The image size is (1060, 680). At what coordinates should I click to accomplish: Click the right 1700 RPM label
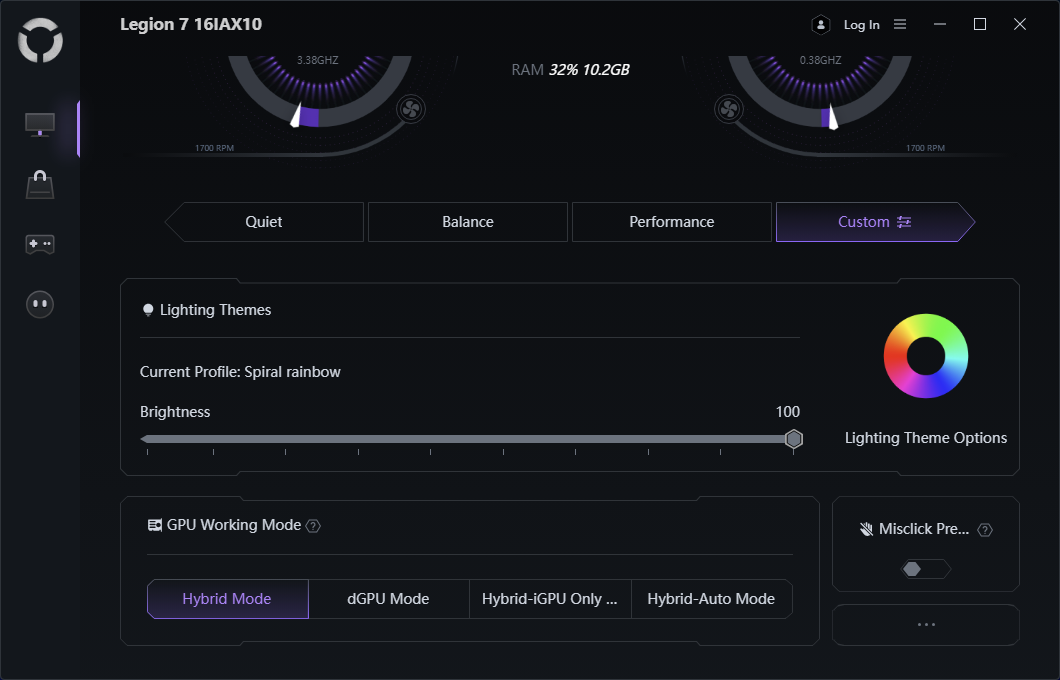925,148
